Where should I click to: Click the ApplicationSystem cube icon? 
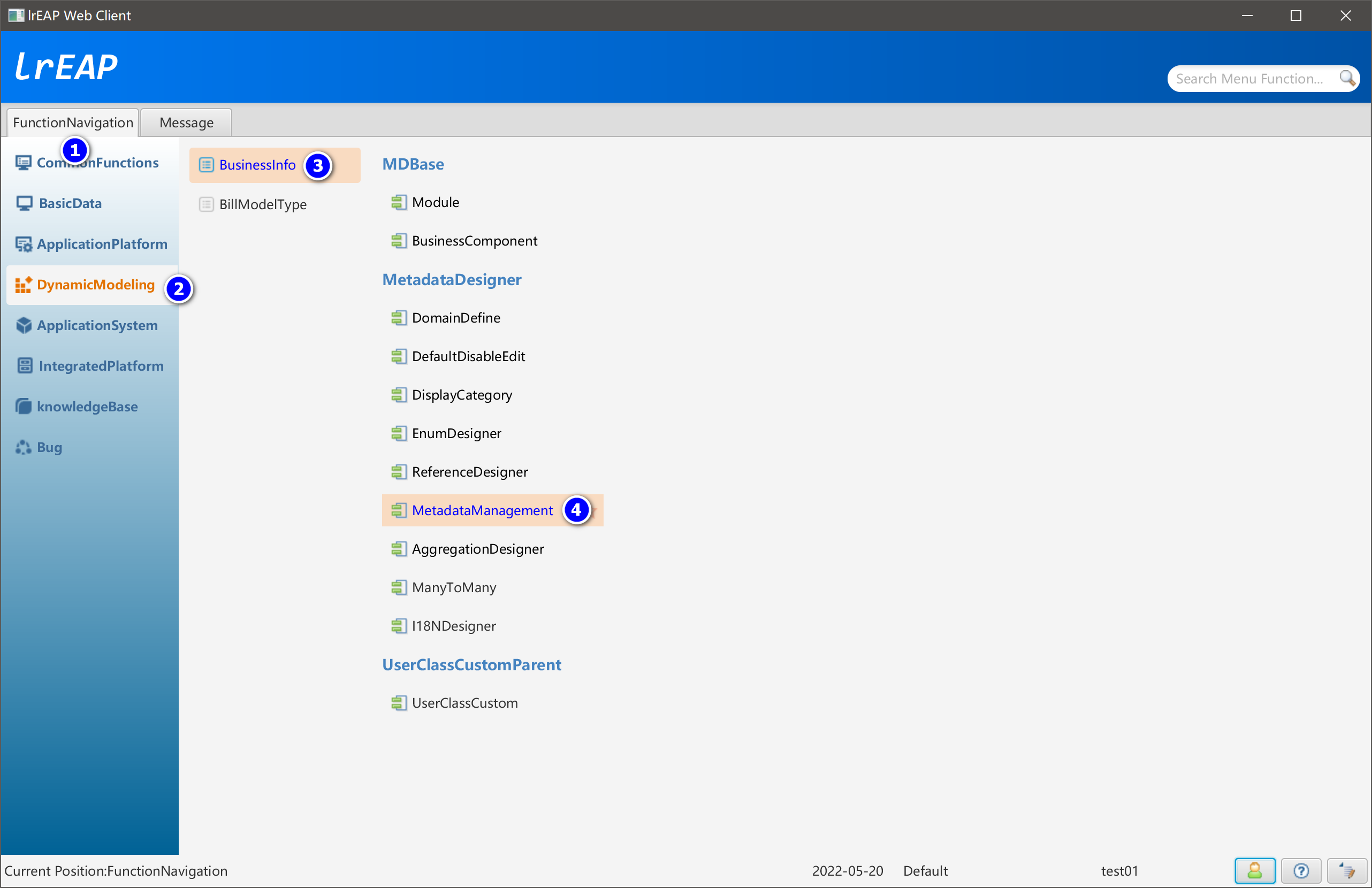coord(24,326)
